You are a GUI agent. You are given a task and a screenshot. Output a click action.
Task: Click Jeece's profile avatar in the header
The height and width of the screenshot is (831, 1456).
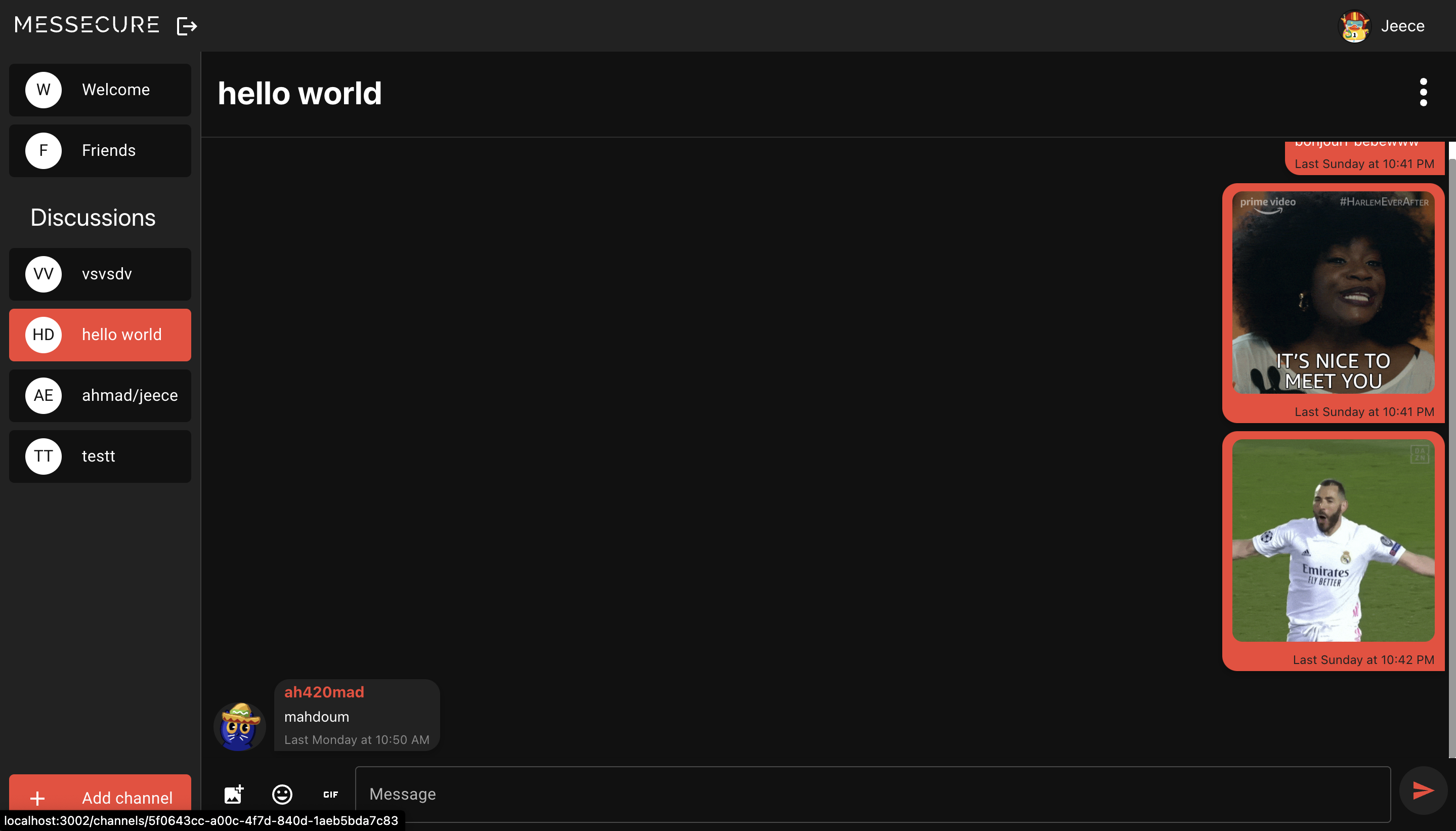(x=1354, y=26)
